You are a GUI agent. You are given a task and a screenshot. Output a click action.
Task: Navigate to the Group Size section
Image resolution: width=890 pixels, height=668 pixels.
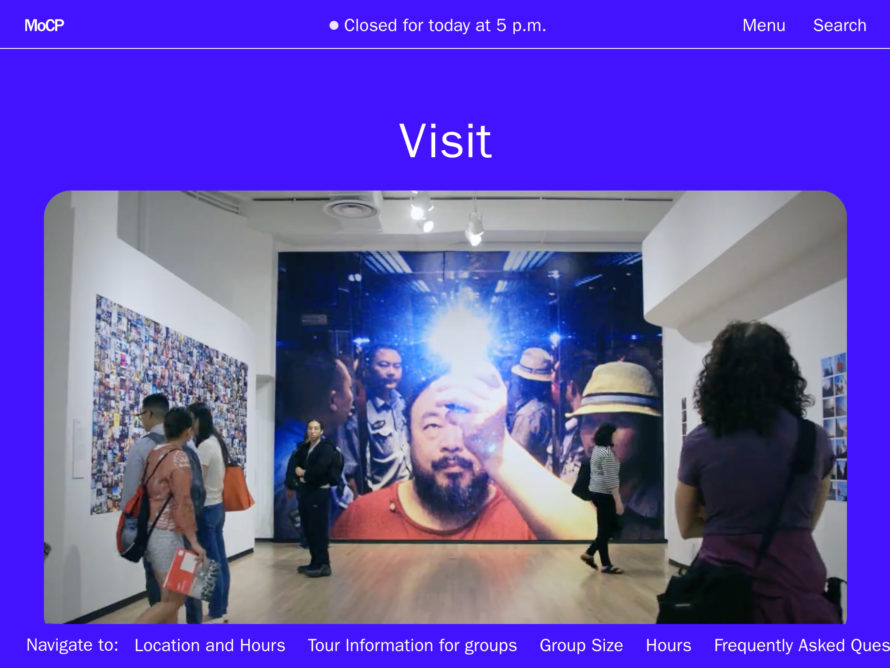click(x=581, y=645)
